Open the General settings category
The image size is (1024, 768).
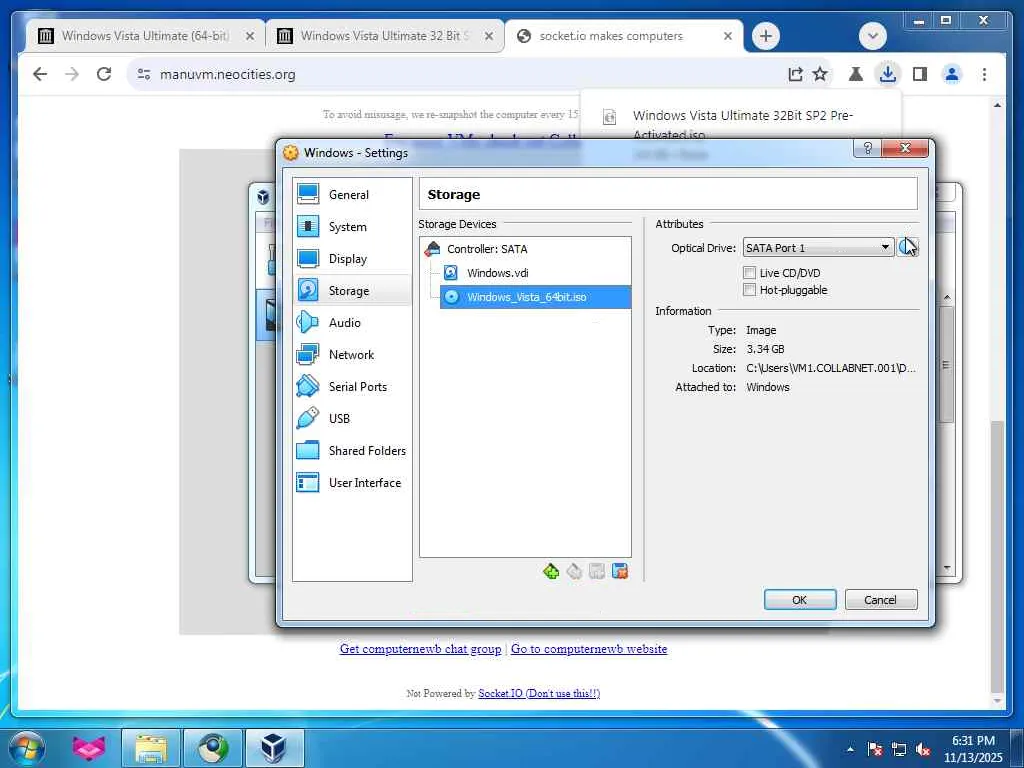click(352, 195)
